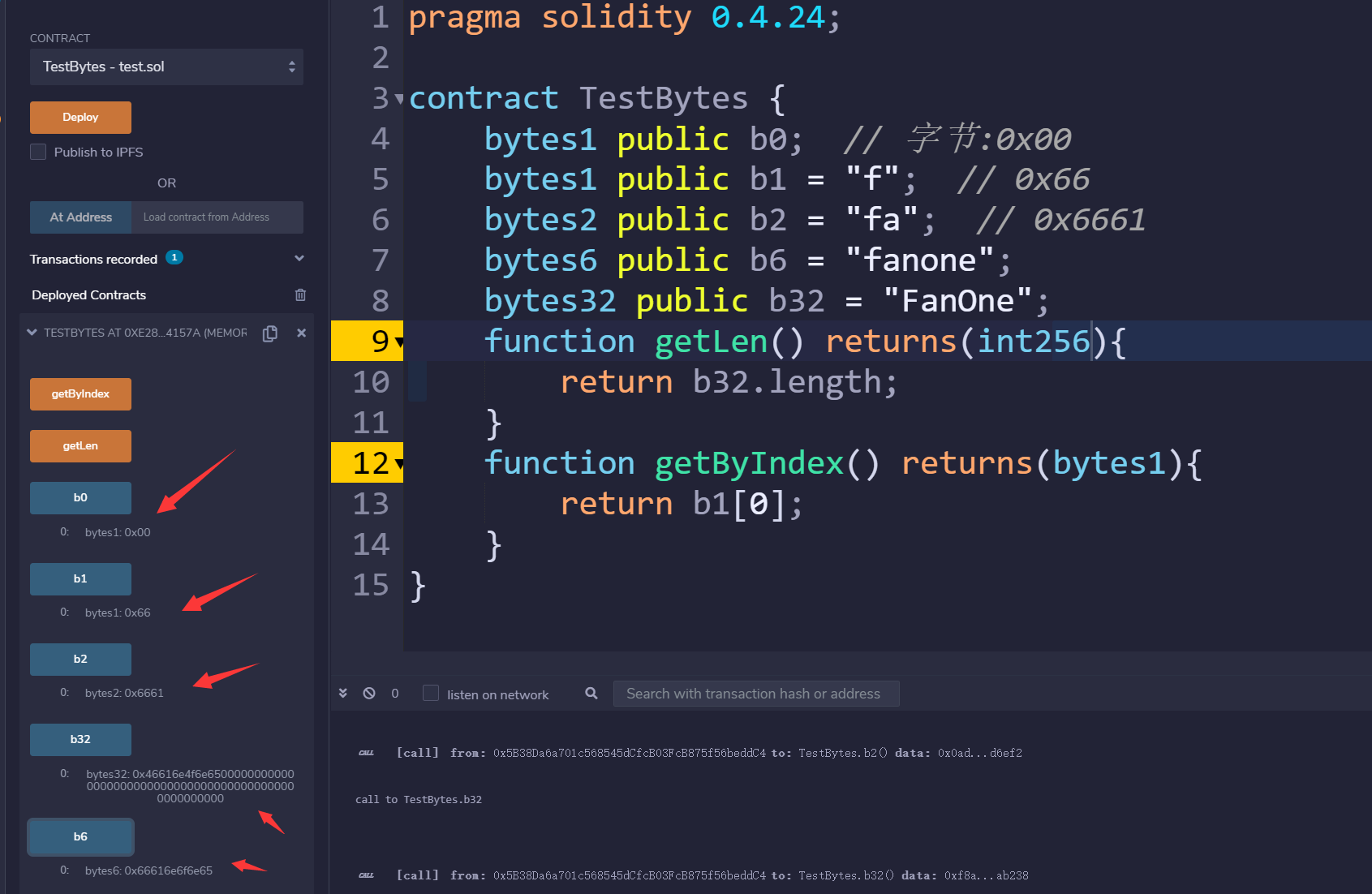Click the highlighted line 9 gutter marker
Screen dimensions: 1372x894
click(367, 341)
